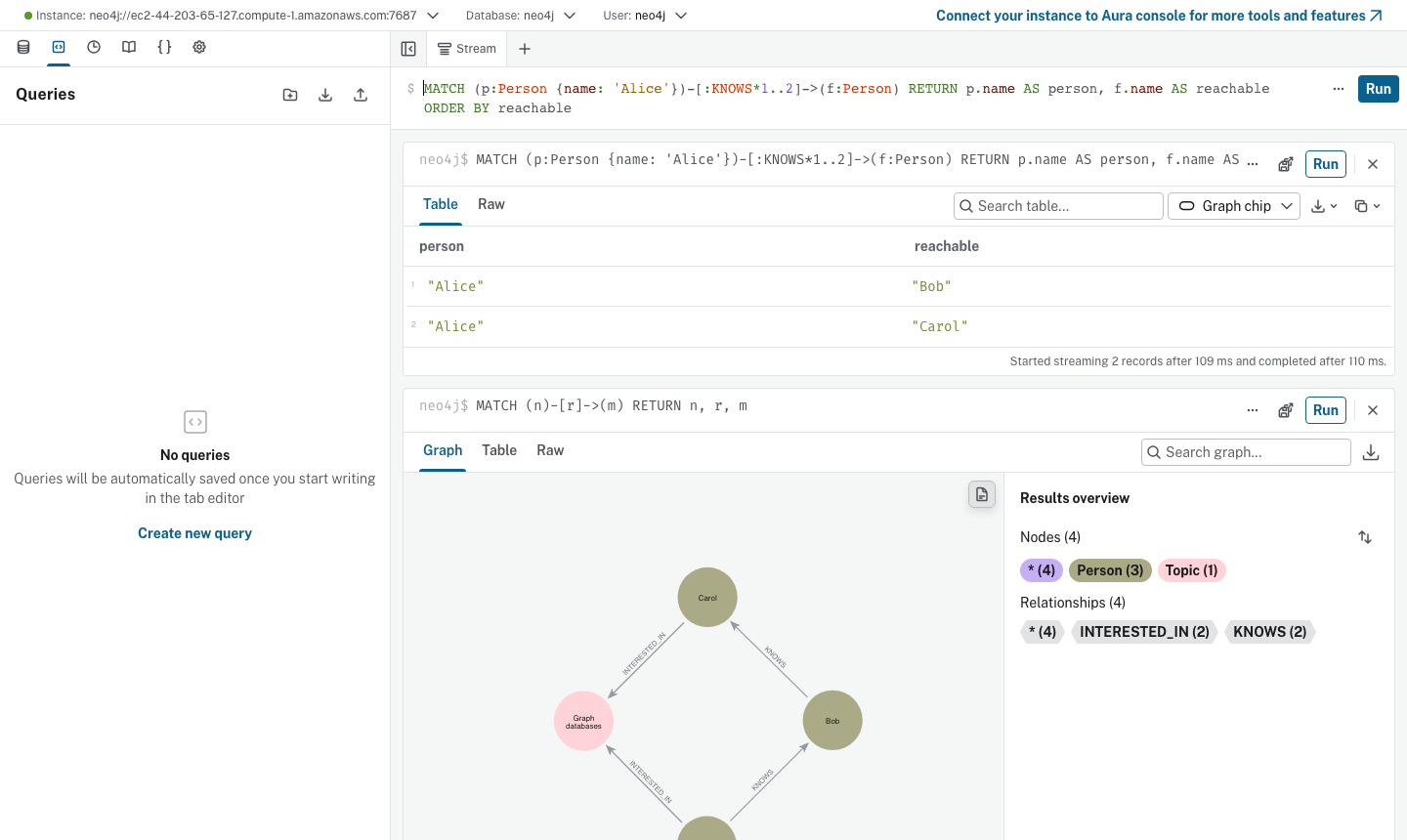Select the Bob node in graph
The image size is (1407, 840).
(832, 721)
